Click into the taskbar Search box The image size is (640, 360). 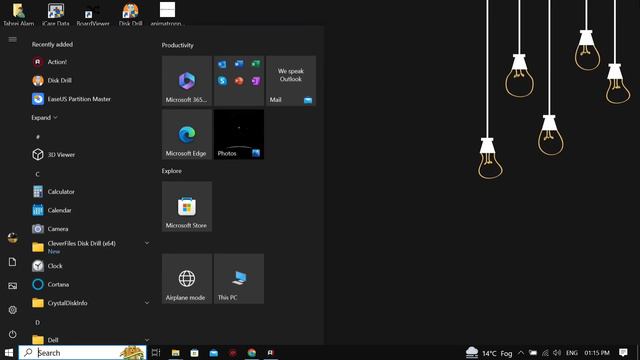pyautogui.click(x=82, y=353)
